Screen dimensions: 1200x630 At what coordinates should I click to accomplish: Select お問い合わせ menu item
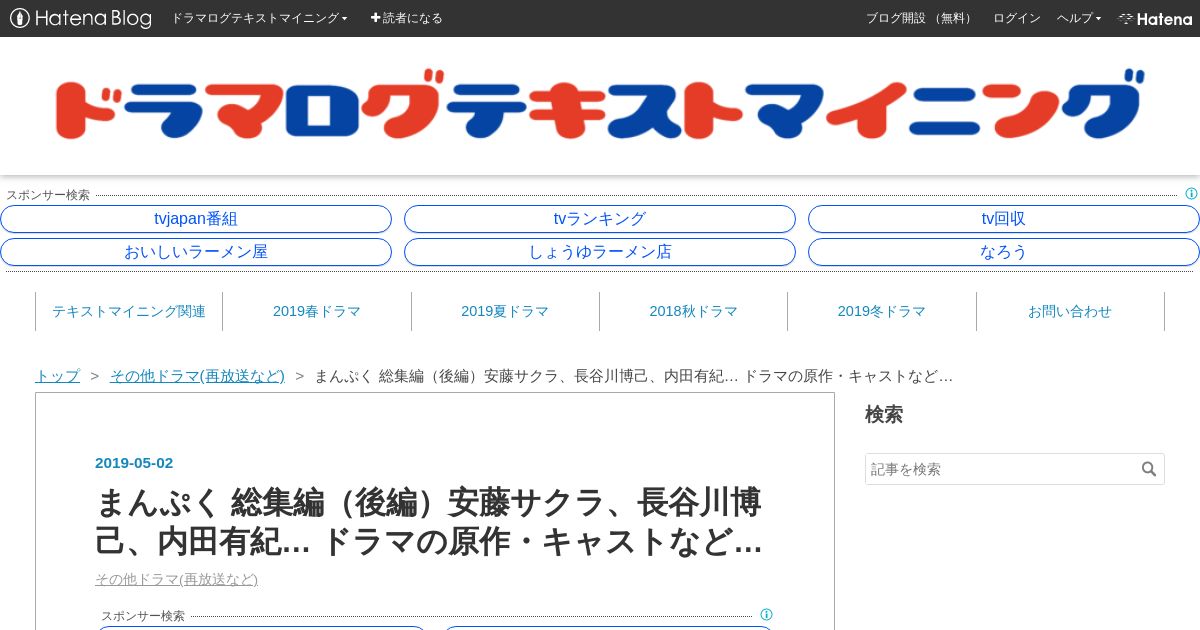pyautogui.click(x=1070, y=311)
